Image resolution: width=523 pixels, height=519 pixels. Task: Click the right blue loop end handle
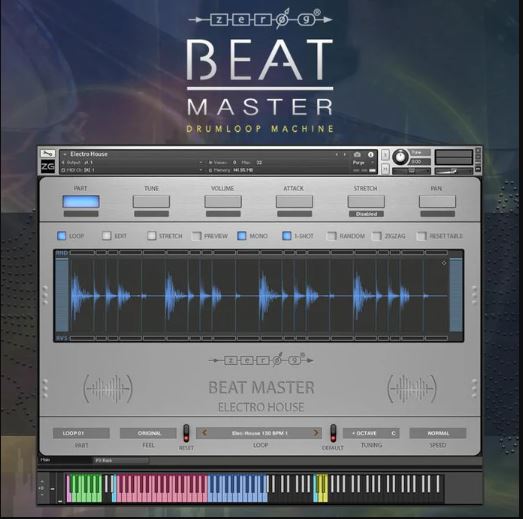point(456,295)
